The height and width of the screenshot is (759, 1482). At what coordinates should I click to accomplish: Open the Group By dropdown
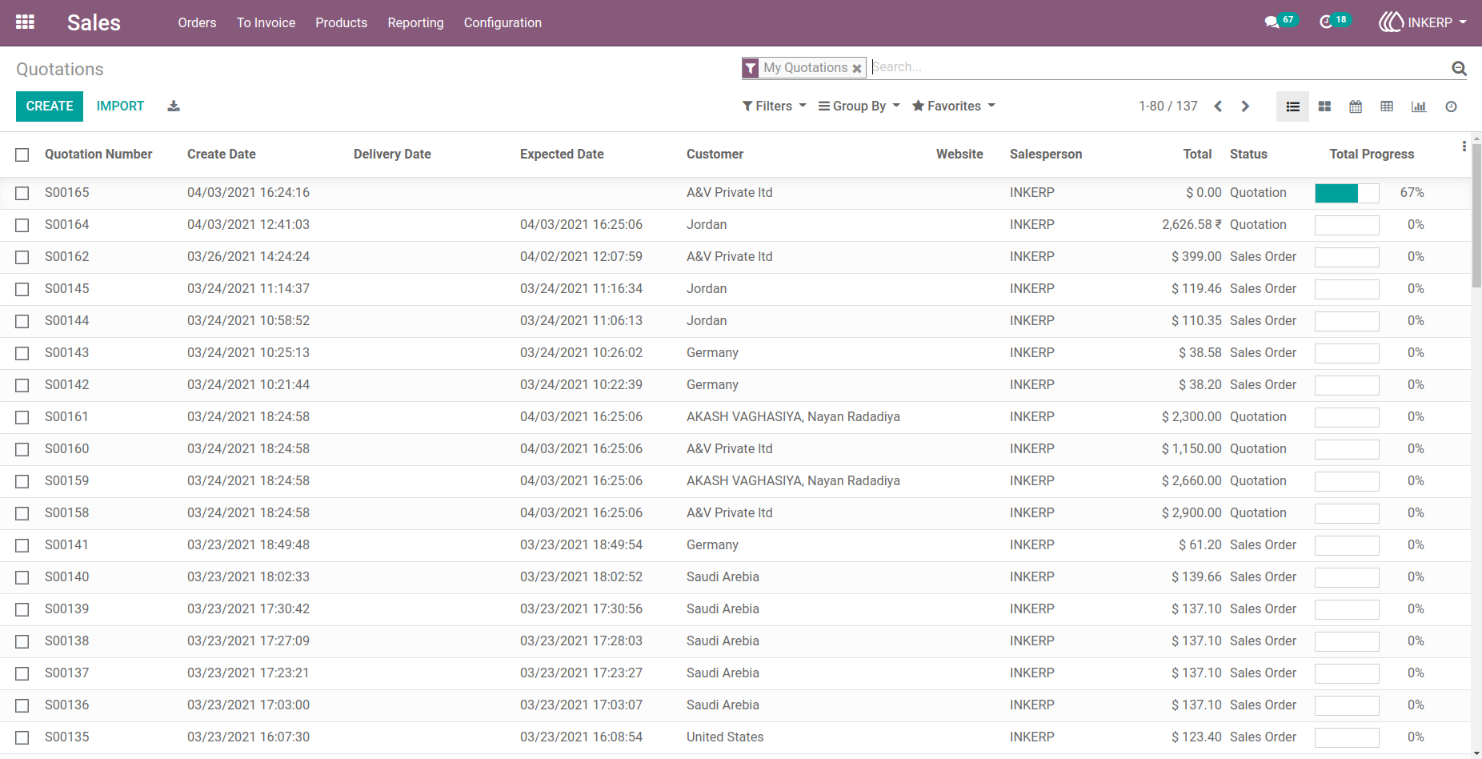click(x=859, y=106)
